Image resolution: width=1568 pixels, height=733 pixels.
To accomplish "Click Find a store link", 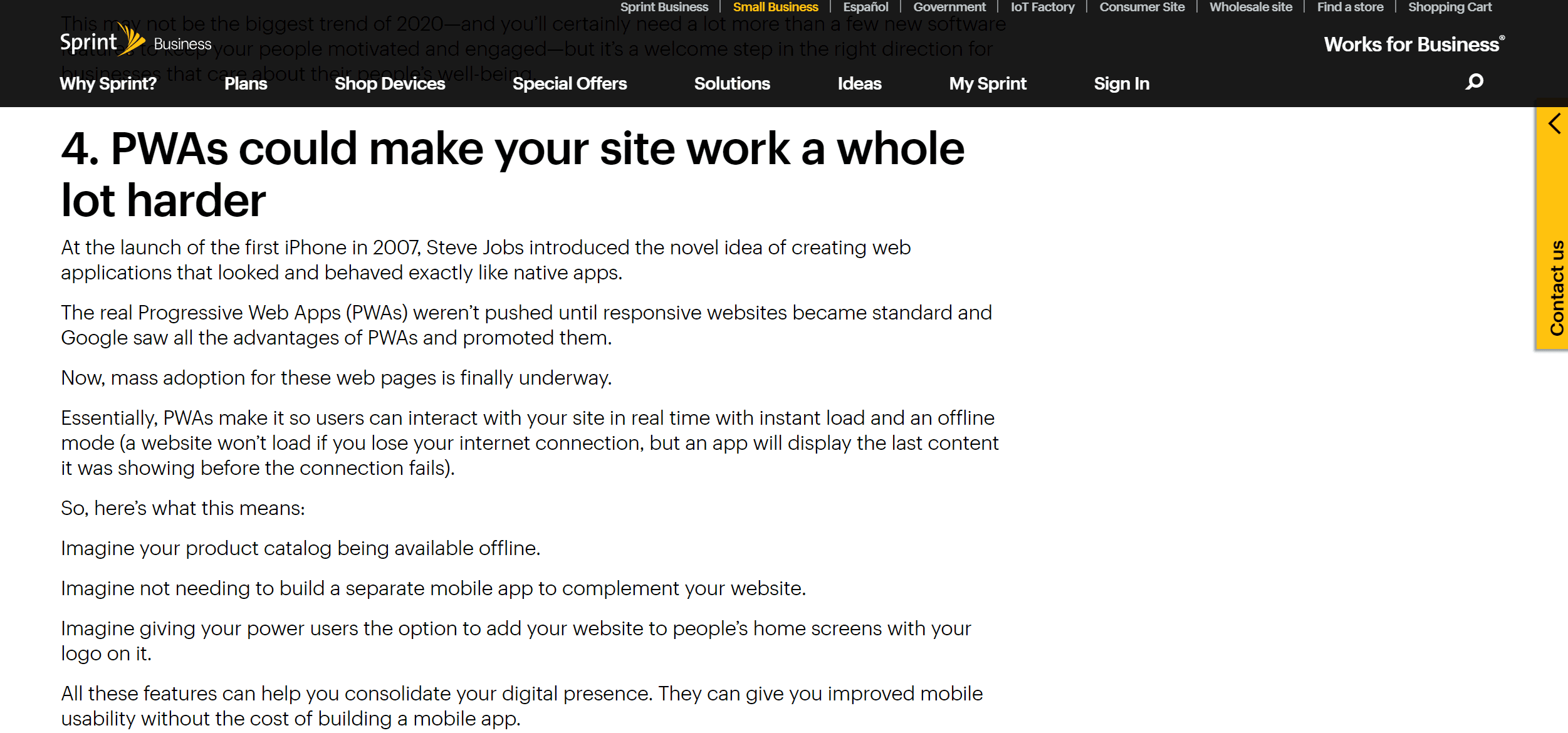I will 1350,7.
